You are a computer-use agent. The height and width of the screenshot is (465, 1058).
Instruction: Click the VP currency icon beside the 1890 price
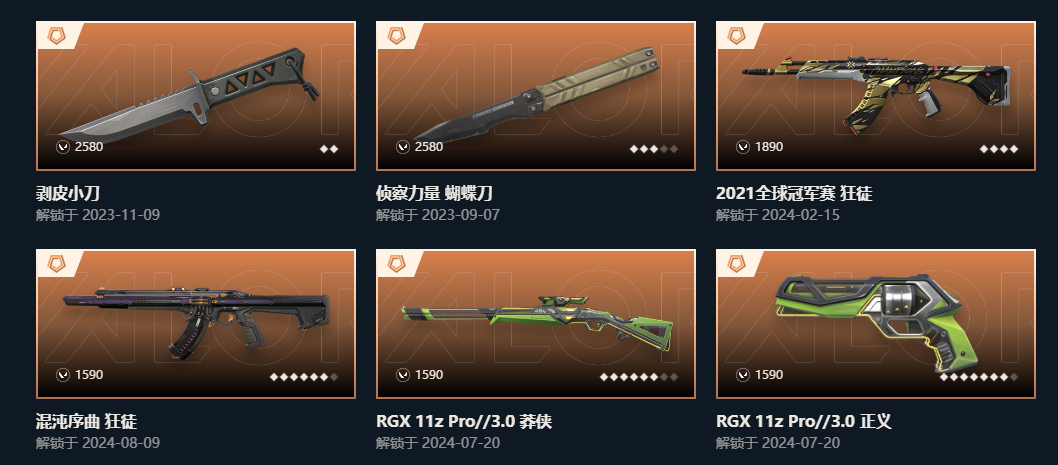(743, 146)
